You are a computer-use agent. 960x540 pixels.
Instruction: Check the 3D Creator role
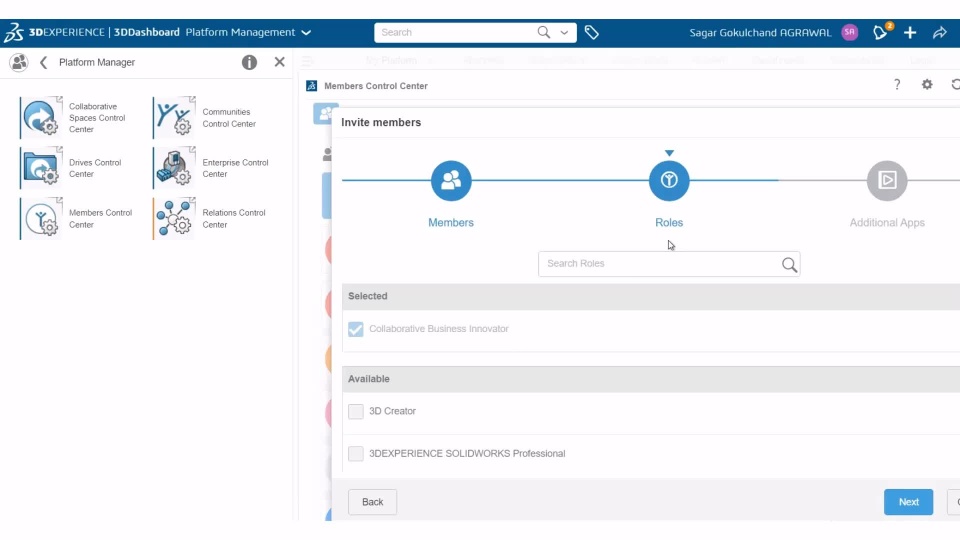click(x=356, y=411)
